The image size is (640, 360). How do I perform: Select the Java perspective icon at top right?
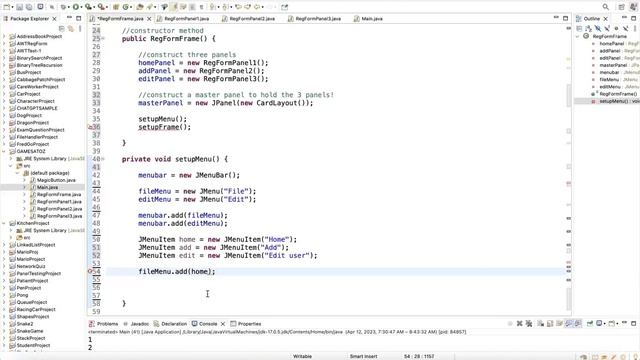coord(634,7)
